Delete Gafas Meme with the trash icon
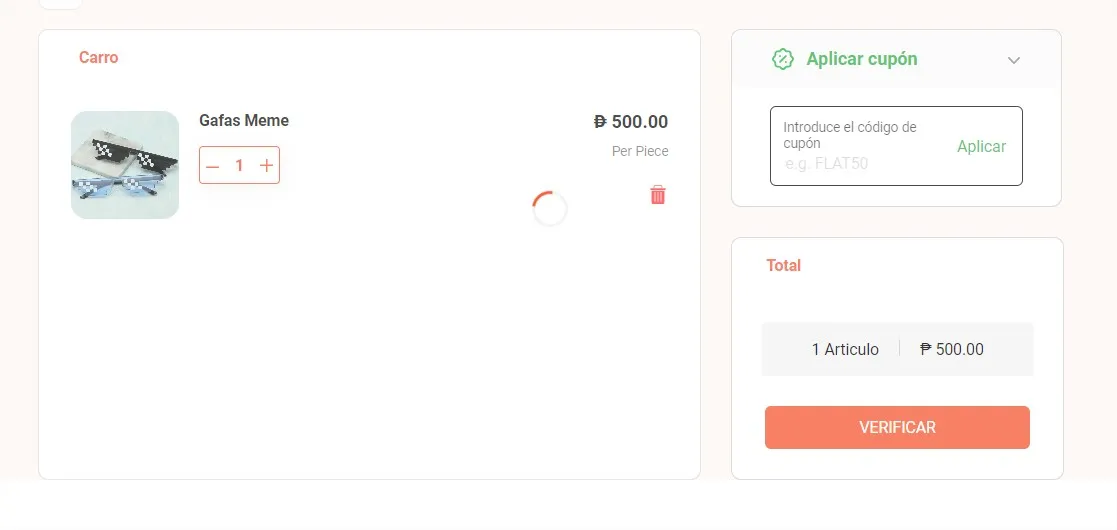1117x530 pixels. 658,195
